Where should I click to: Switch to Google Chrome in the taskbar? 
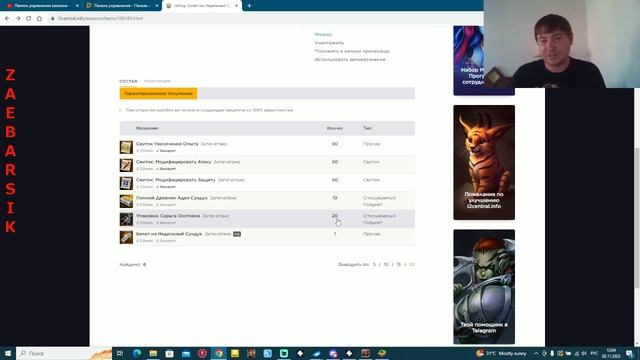[219, 353]
